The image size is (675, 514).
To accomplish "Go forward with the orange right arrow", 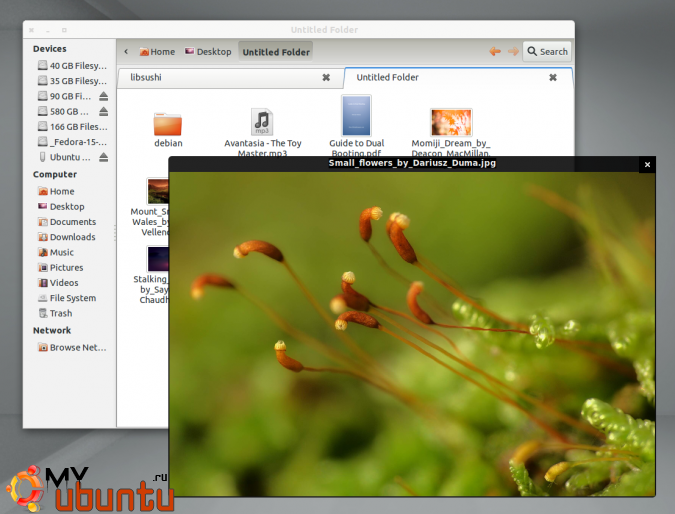I will 513,52.
